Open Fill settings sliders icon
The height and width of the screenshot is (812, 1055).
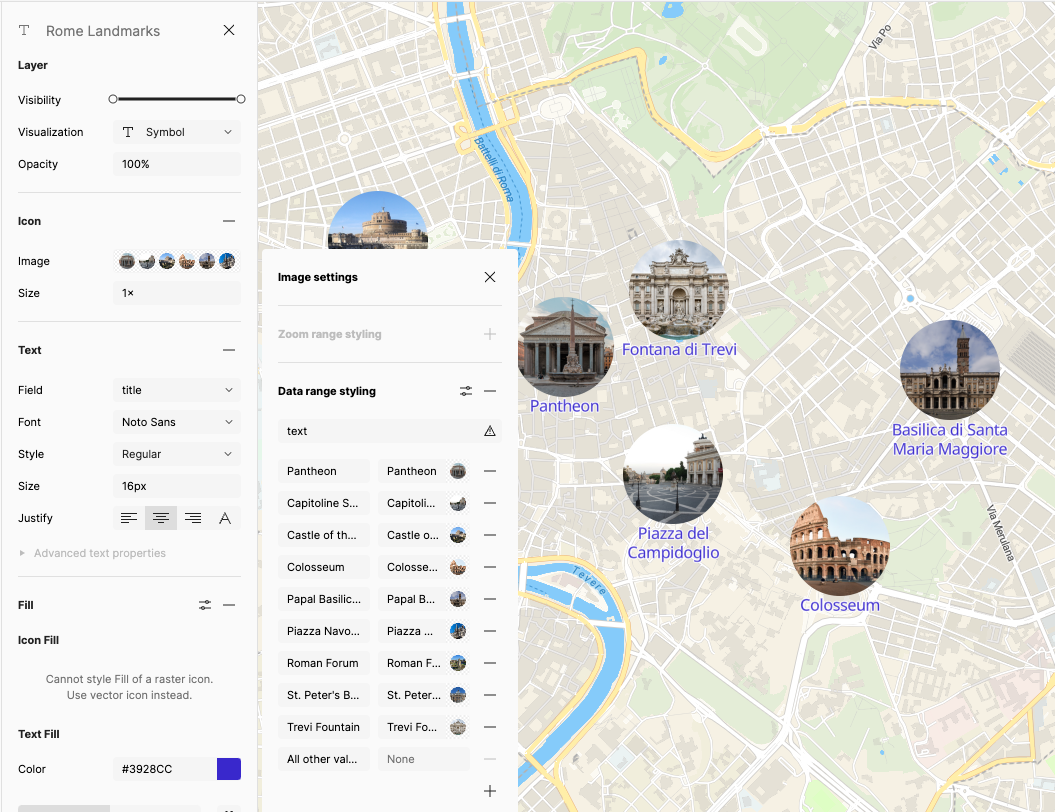(205, 605)
